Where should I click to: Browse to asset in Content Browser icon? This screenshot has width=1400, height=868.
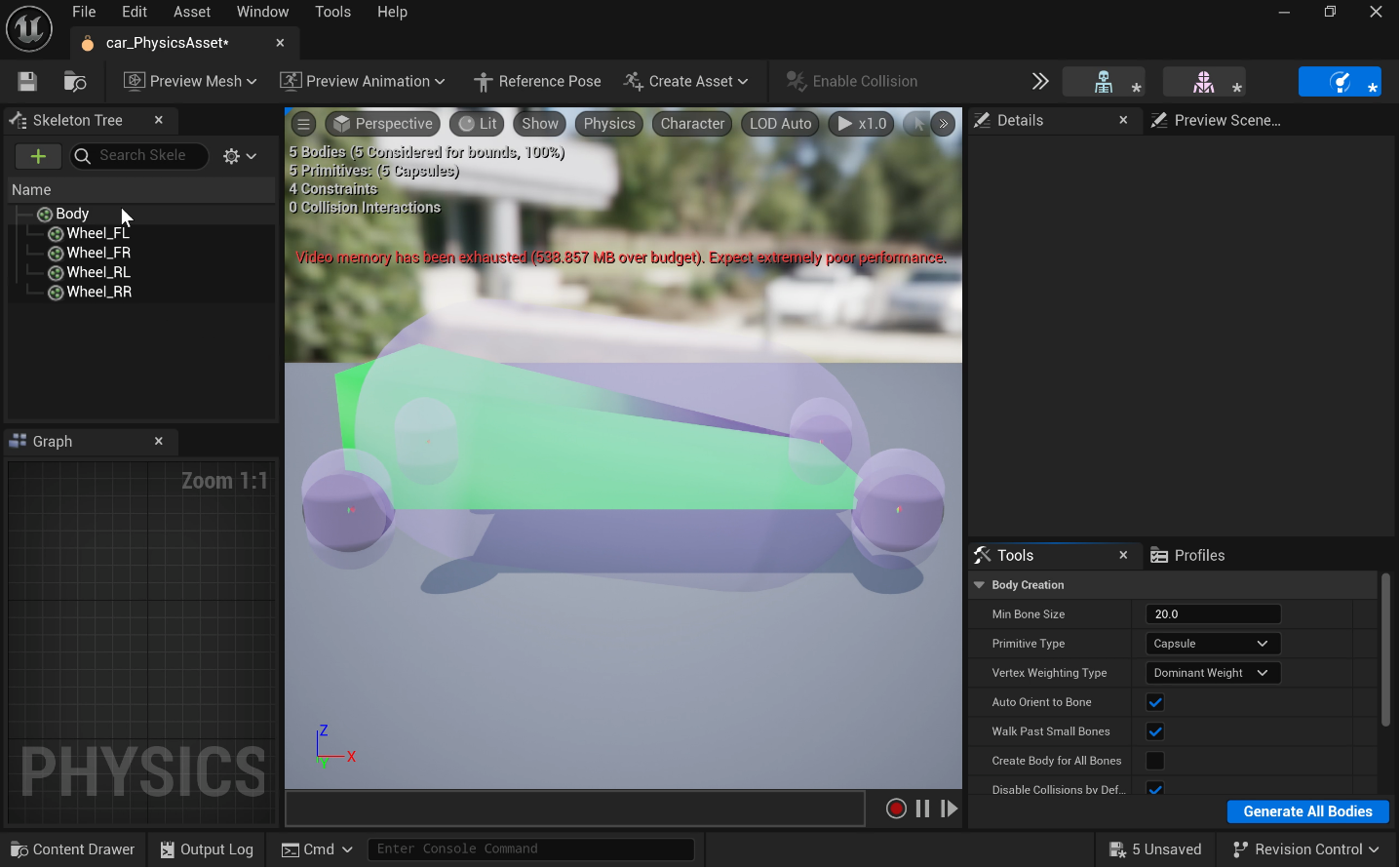point(75,82)
